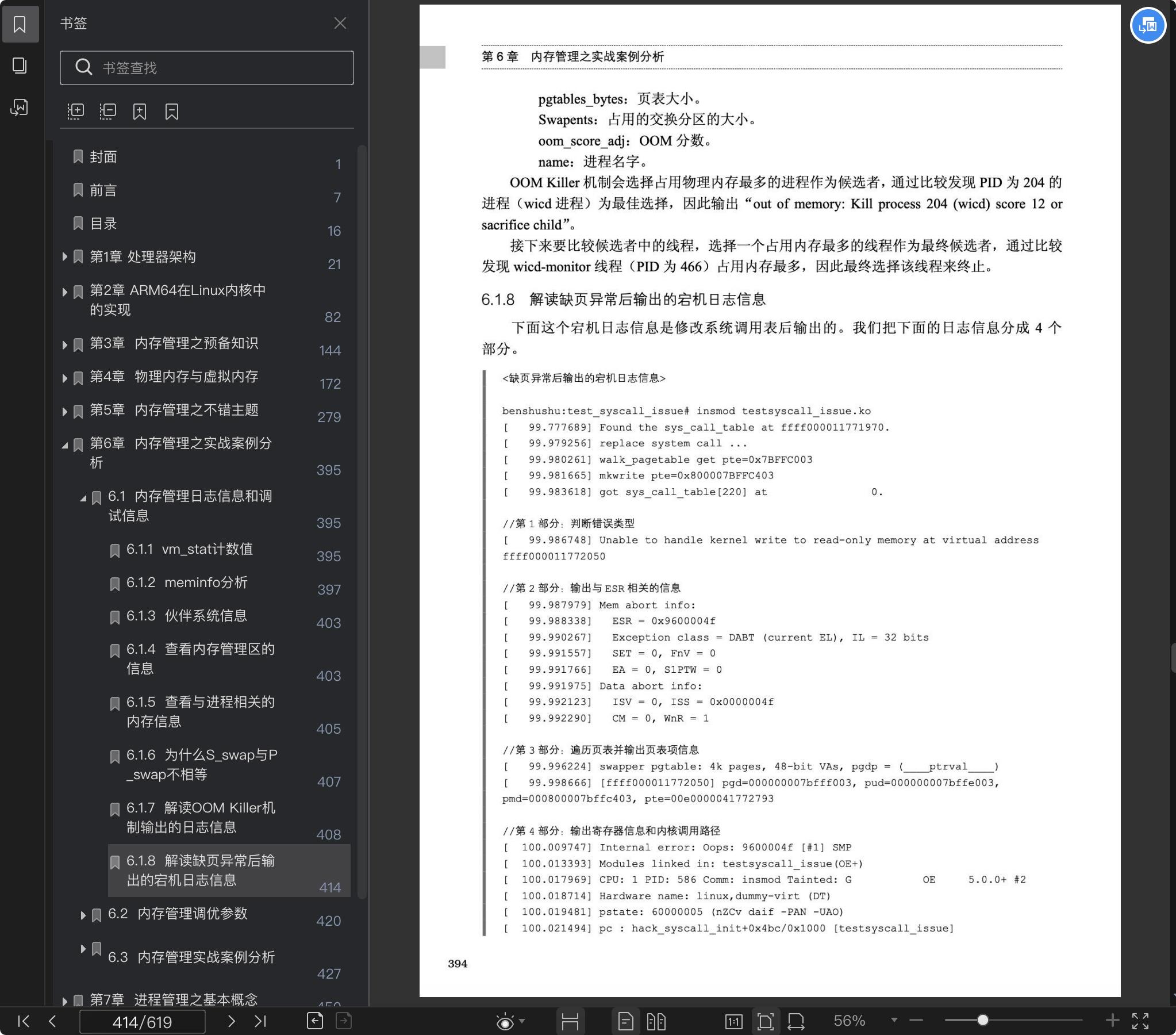1176x1035 pixels.
Task: Switch to single page view
Action: tap(625, 1022)
